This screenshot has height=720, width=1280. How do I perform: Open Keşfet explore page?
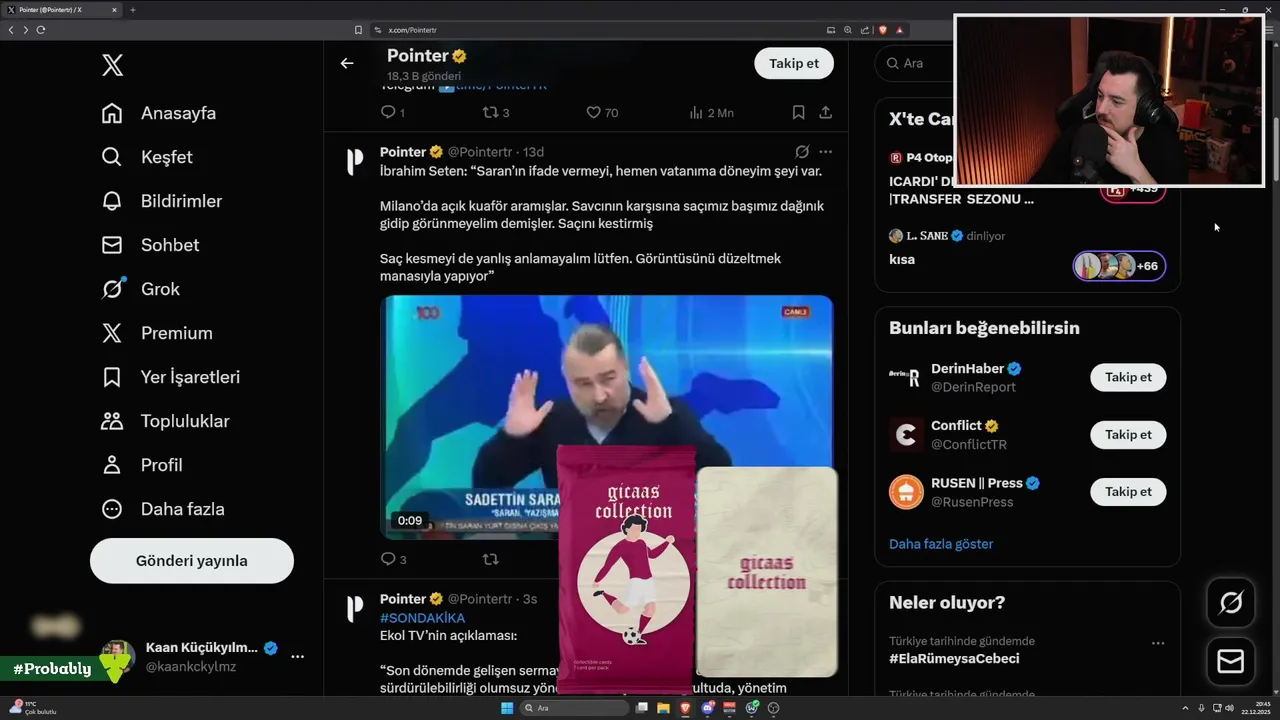pos(146,157)
